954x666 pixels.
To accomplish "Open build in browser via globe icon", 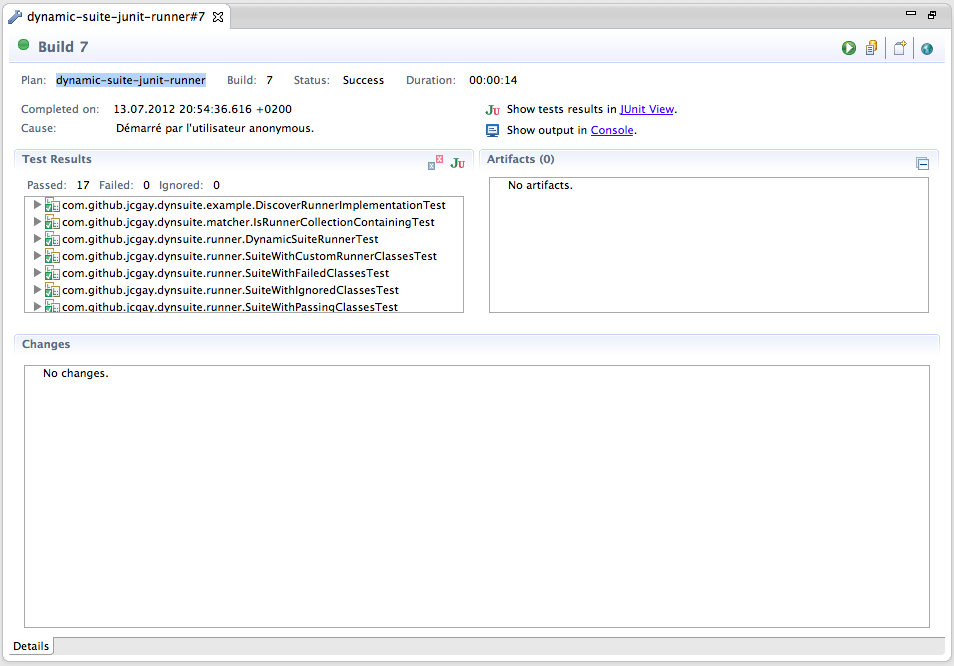I will click(927, 49).
